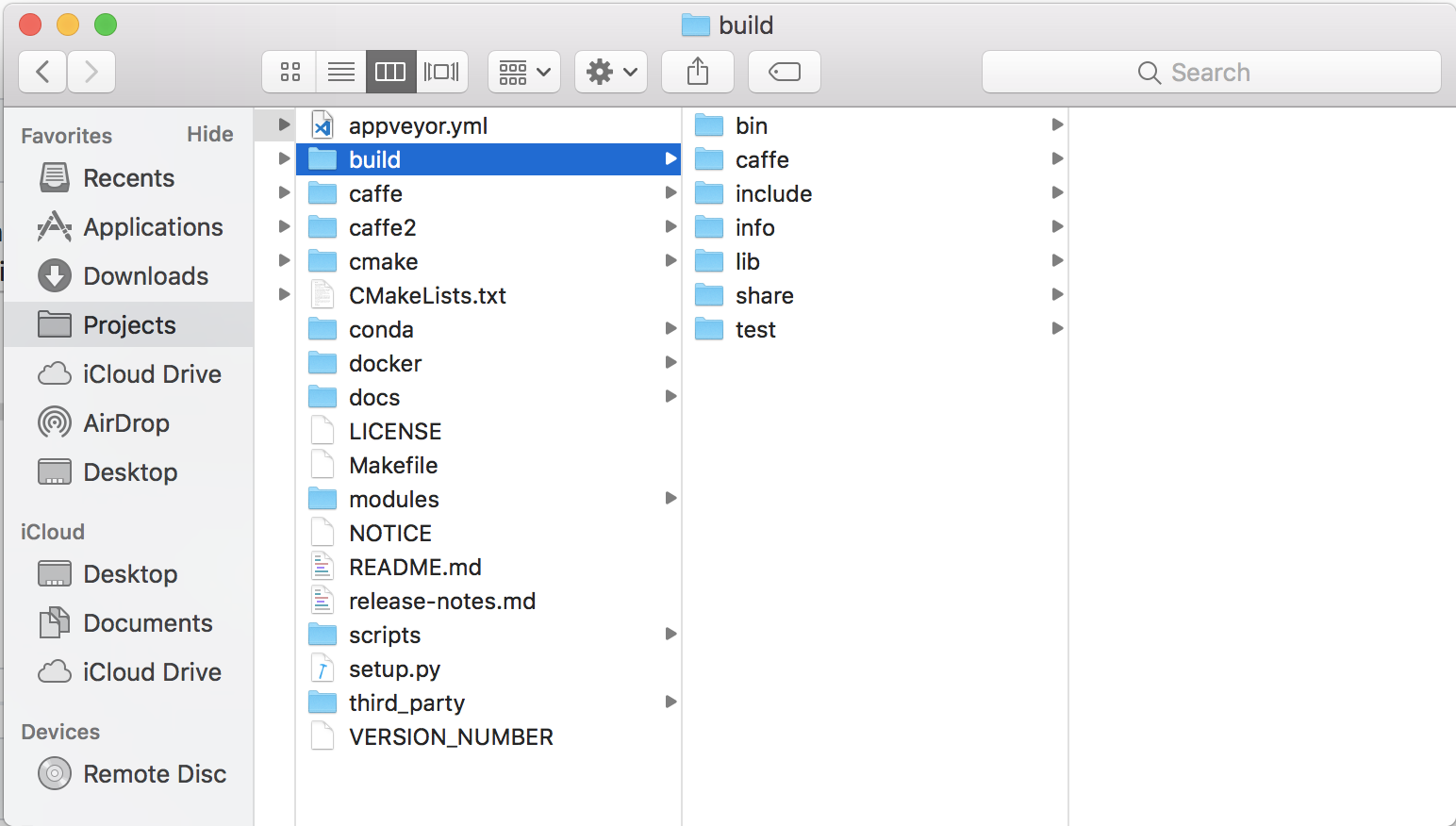Image resolution: width=1456 pixels, height=826 pixels.
Task: Click the Tags button in toolbar
Action: [x=784, y=71]
